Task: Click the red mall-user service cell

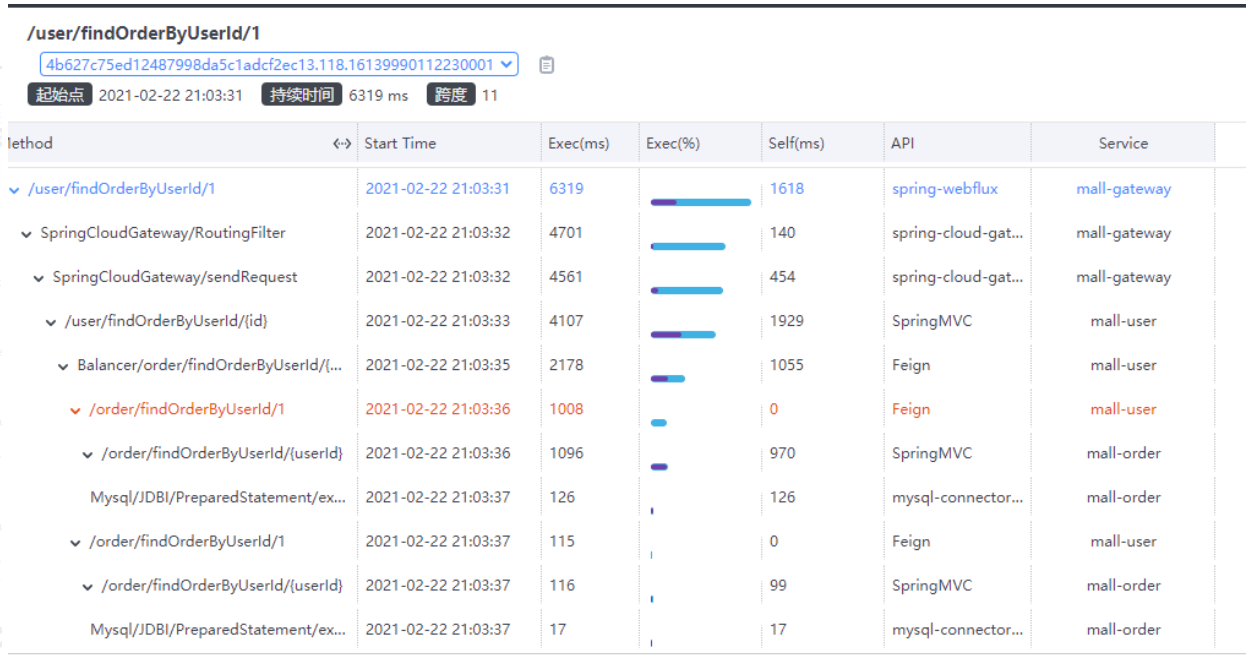Action: pyautogui.click(x=1123, y=409)
